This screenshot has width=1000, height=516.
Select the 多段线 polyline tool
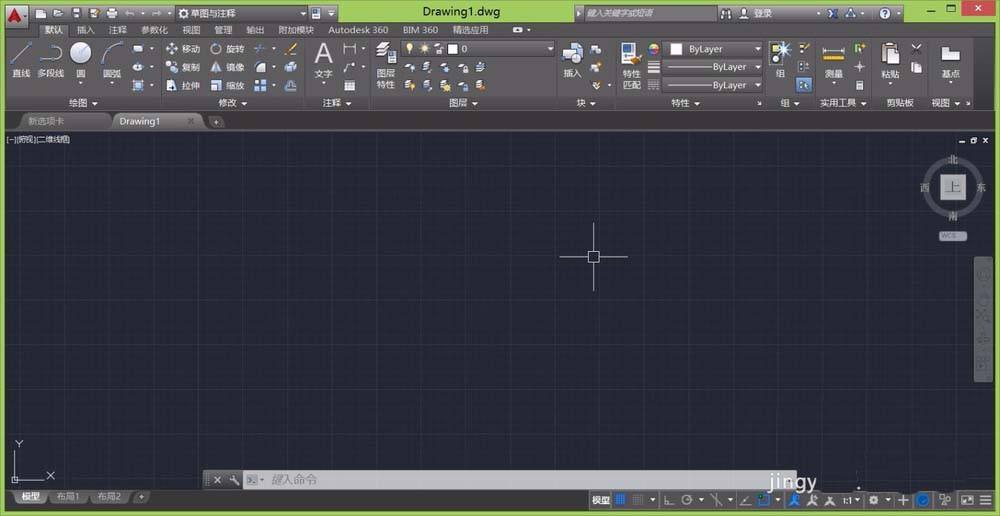coord(50,61)
